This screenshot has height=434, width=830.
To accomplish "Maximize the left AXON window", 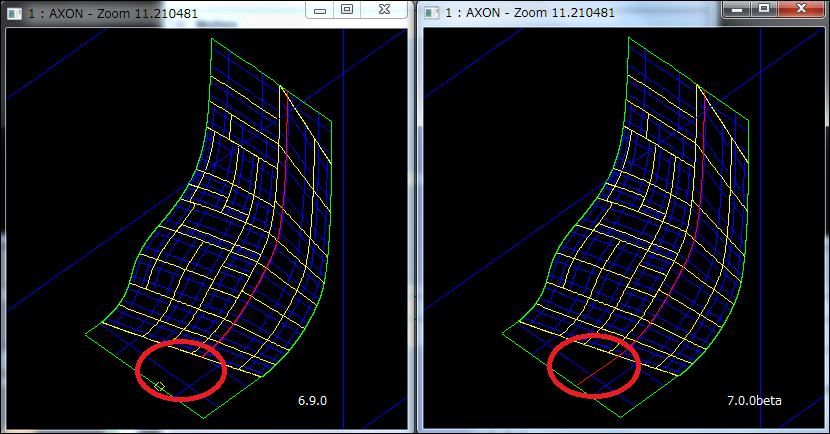I will 347,9.
